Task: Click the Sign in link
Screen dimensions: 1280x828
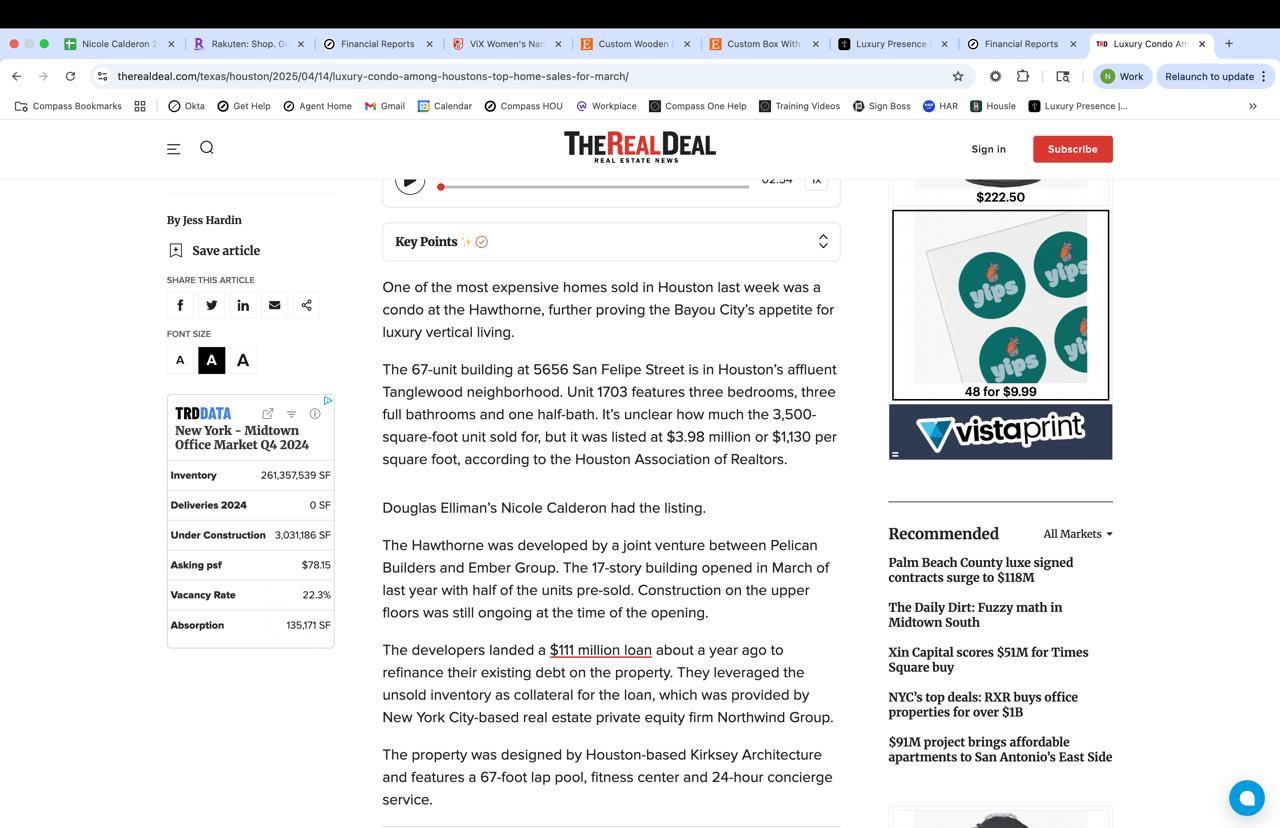Action: point(989,149)
